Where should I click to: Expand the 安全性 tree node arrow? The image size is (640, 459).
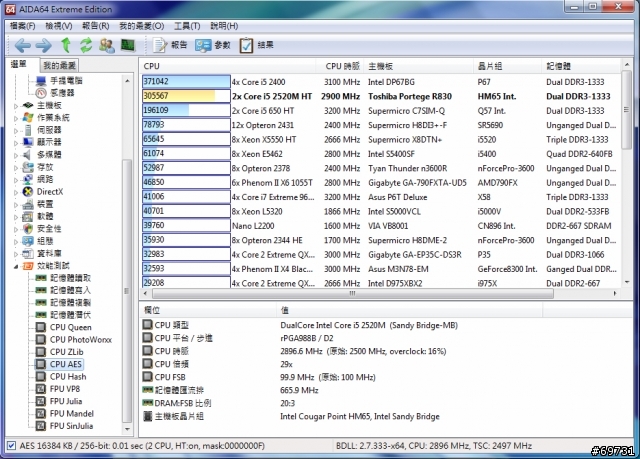[16, 229]
